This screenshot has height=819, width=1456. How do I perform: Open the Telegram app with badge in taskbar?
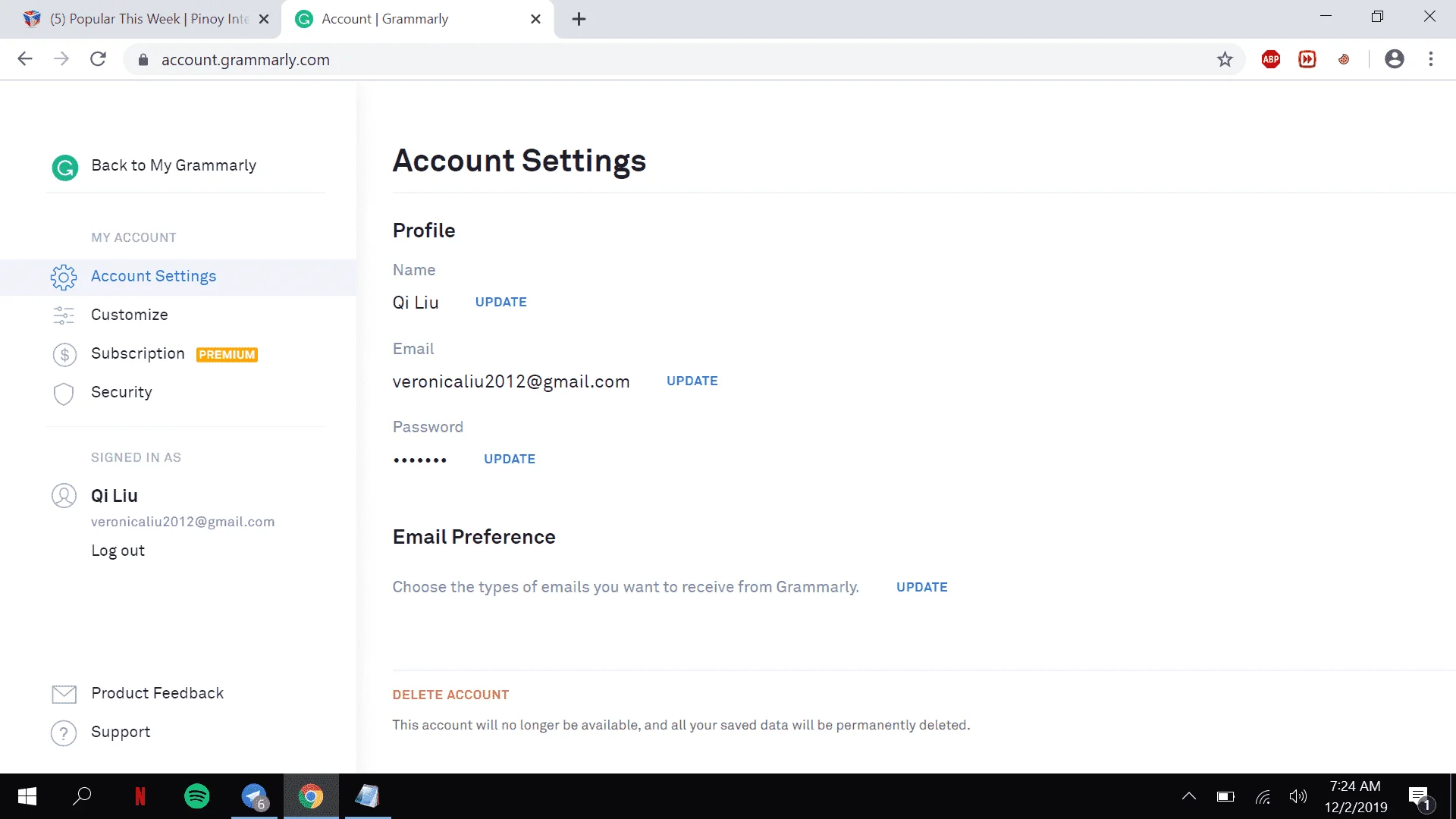pos(254,797)
